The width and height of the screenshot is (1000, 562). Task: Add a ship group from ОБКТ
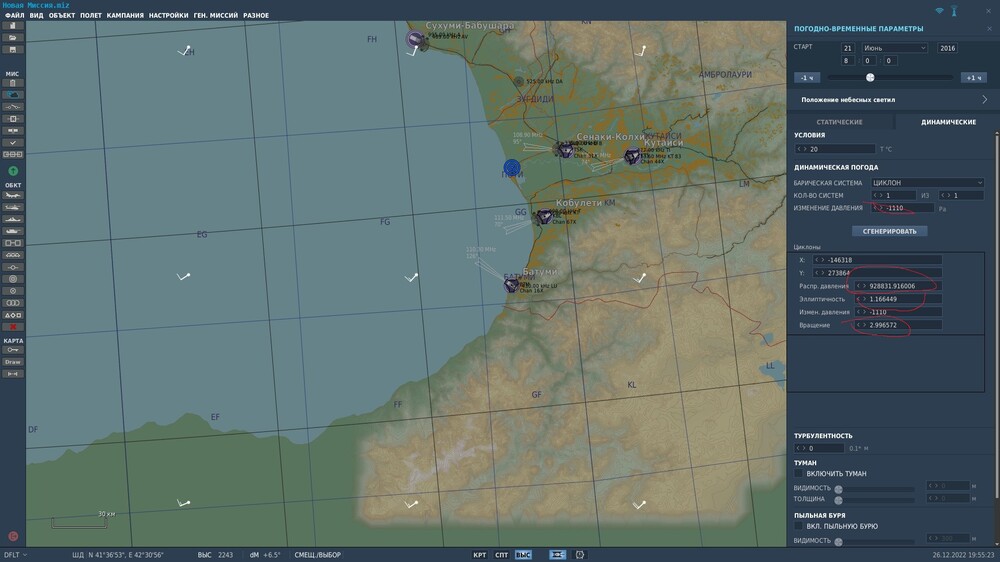coord(13,219)
